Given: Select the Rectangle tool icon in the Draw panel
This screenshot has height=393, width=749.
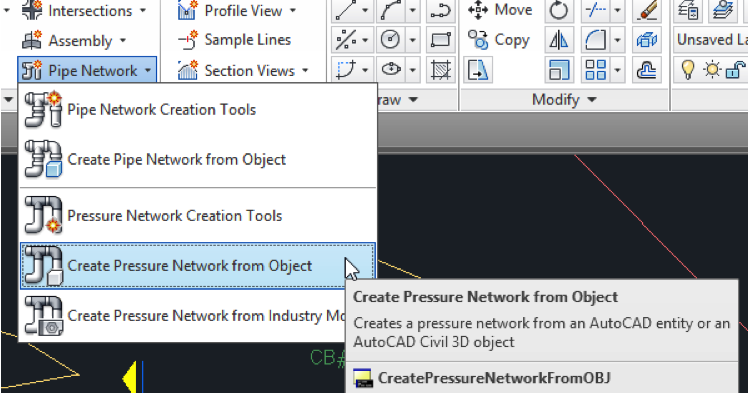Looking at the screenshot, I should [440, 40].
